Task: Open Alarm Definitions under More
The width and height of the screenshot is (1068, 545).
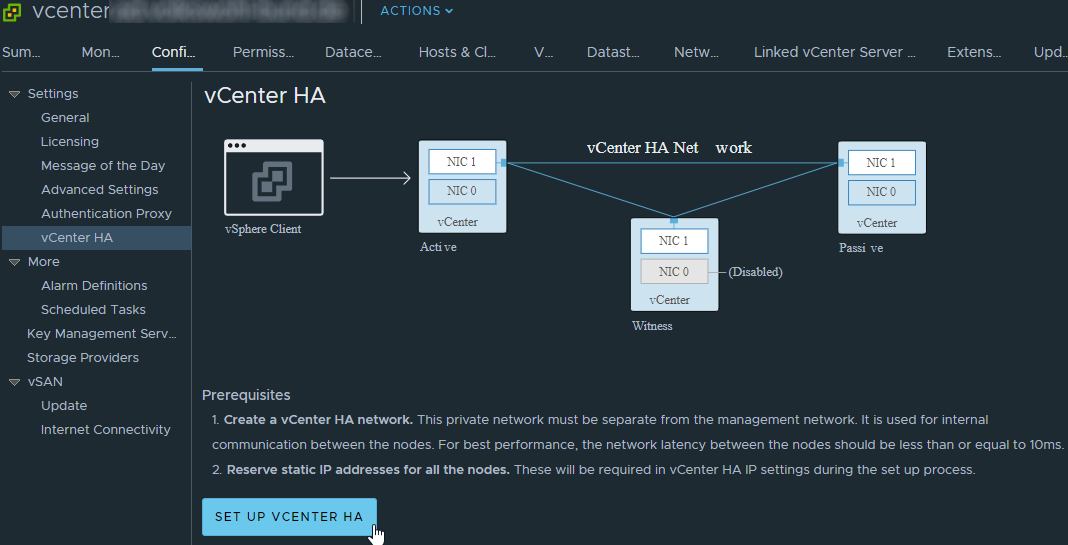Action: point(94,285)
